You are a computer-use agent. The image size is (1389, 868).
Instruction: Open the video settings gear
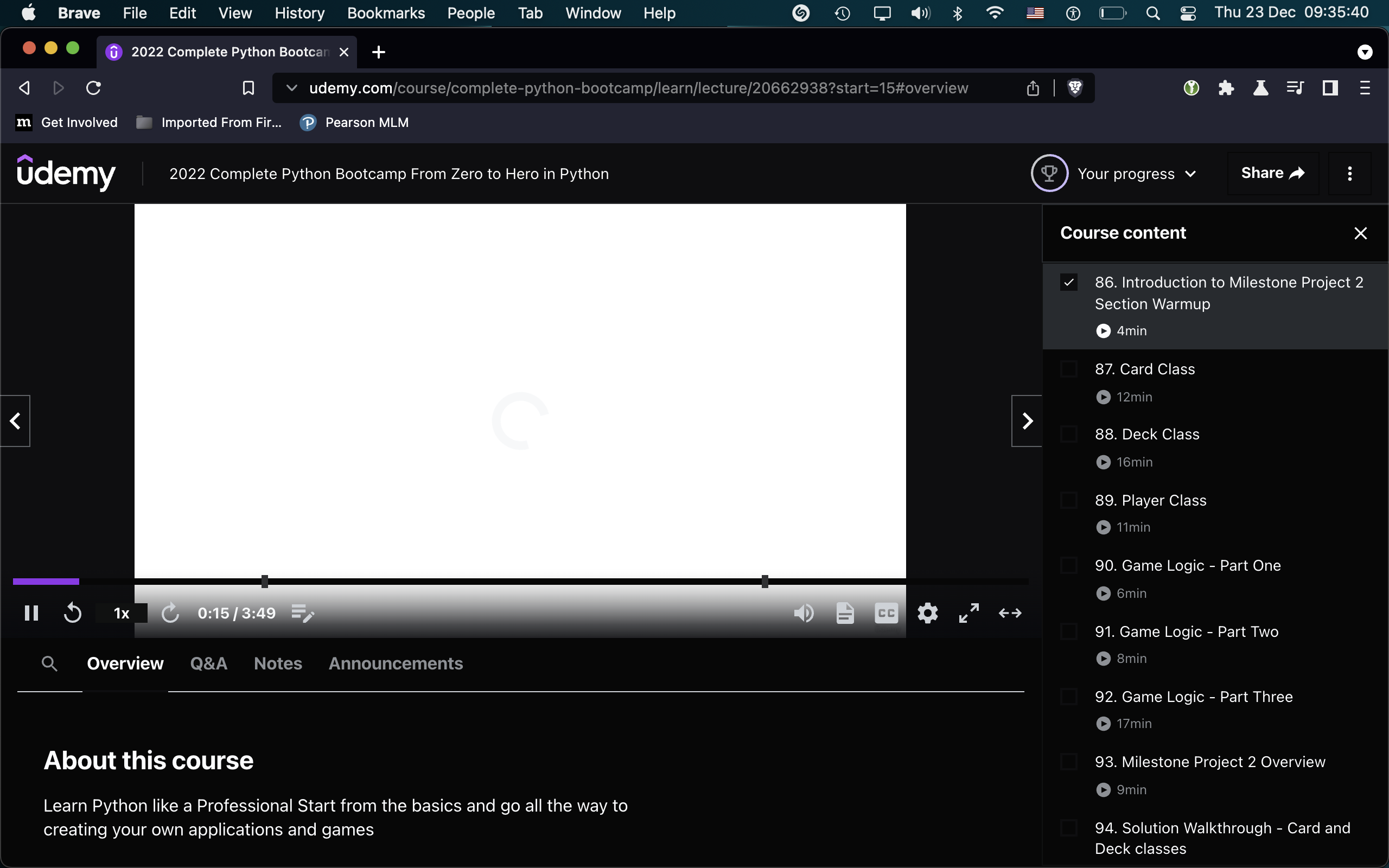click(927, 612)
